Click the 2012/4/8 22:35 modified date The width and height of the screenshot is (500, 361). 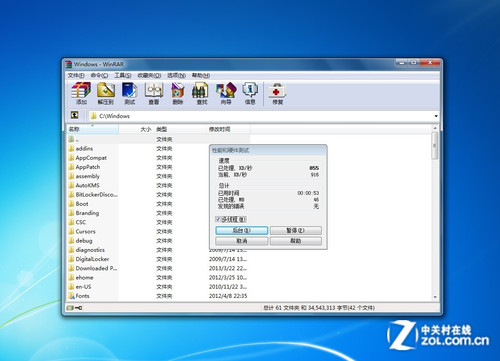click(x=228, y=296)
